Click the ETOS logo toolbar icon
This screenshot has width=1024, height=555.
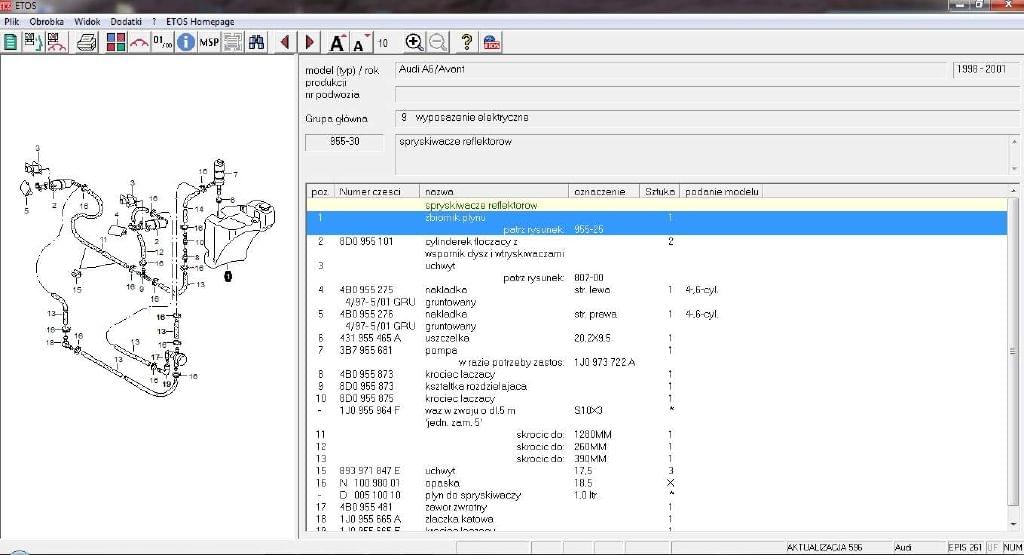coord(492,42)
